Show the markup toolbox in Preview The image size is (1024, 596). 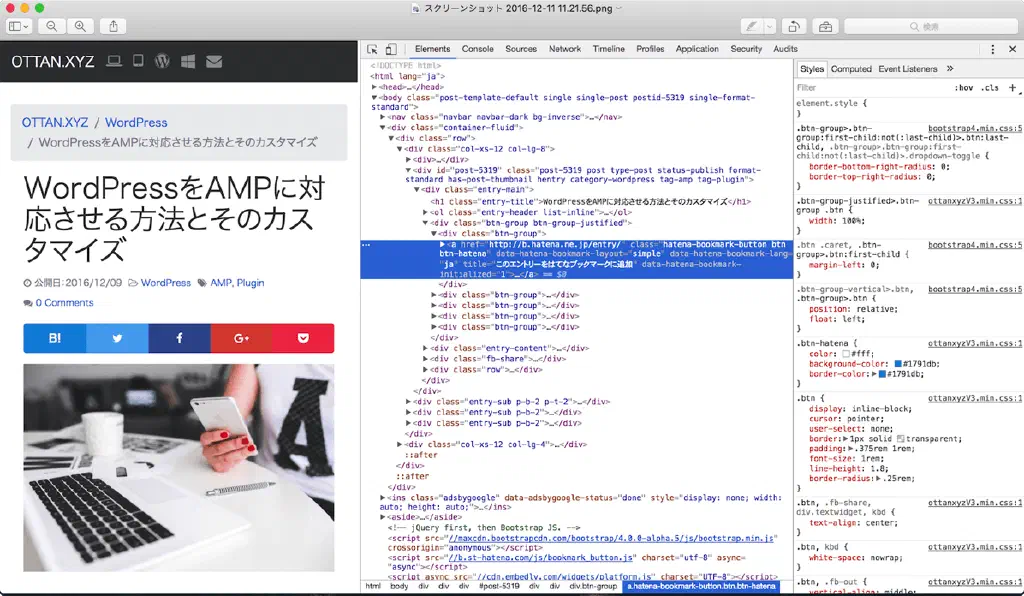825,26
